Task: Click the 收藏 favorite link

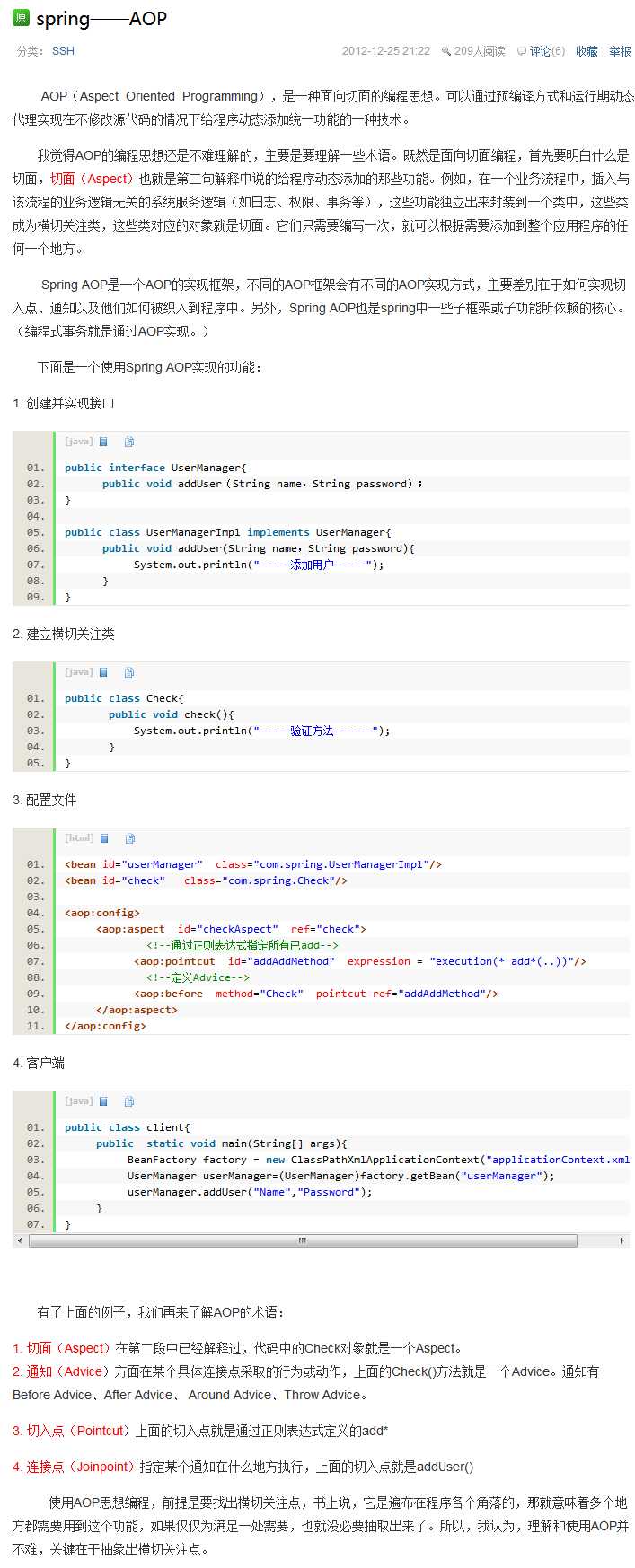Action: pyautogui.click(x=586, y=51)
